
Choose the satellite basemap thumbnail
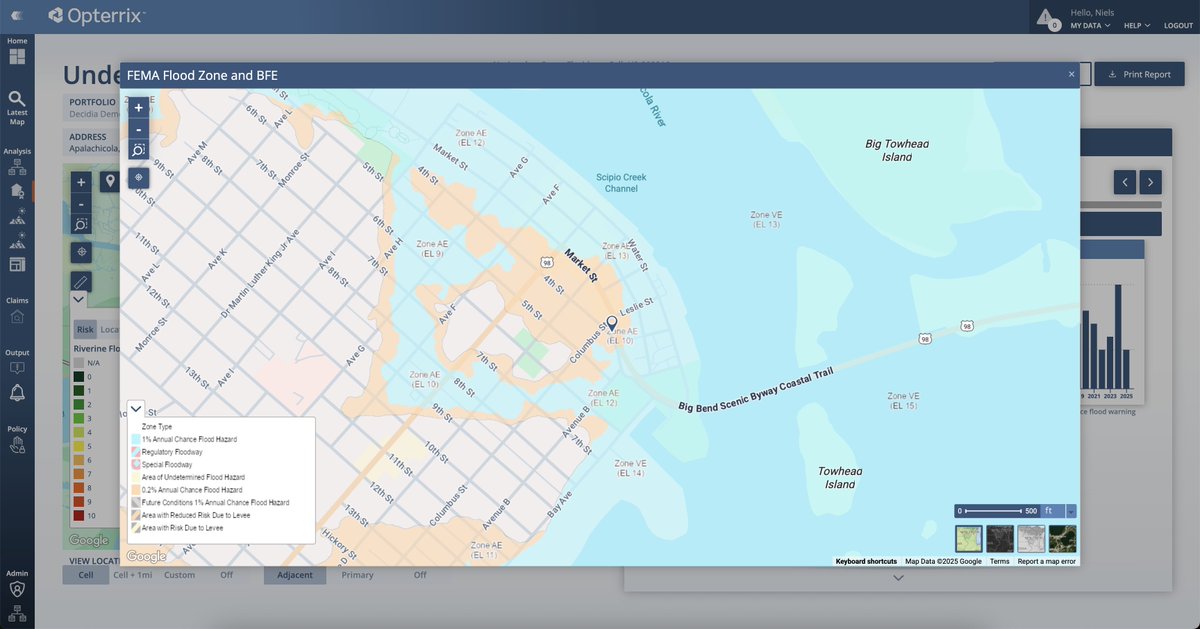(x=1063, y=539)
